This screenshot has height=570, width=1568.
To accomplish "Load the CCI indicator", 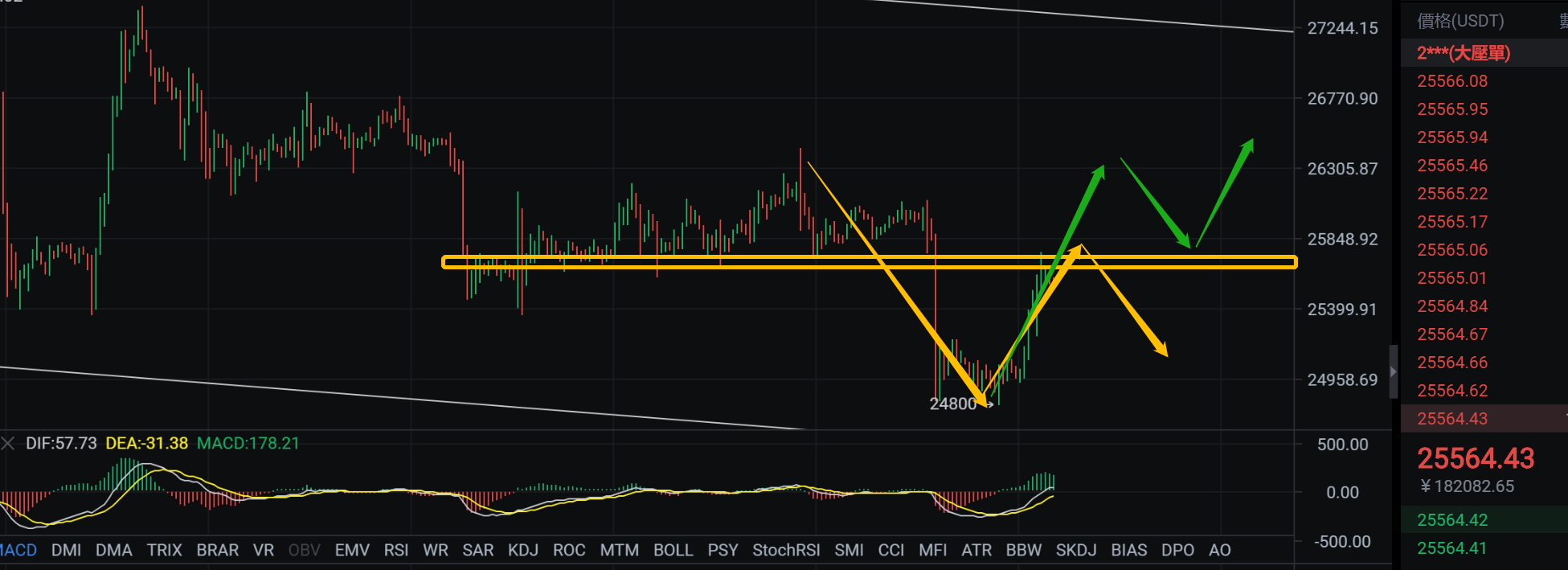I will click(x=891, y=550).
